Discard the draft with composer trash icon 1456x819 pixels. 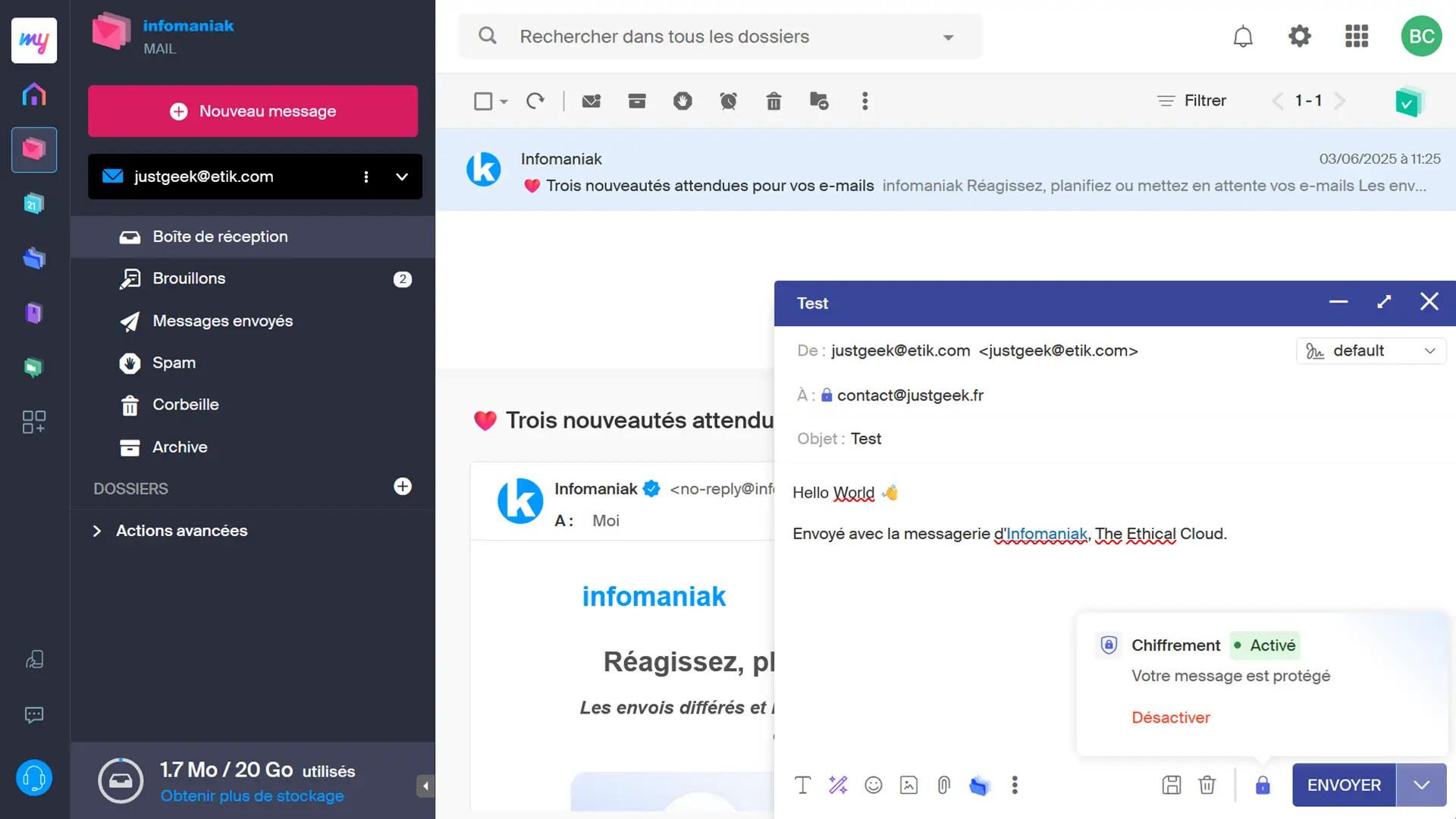[x=1207, y=785]
